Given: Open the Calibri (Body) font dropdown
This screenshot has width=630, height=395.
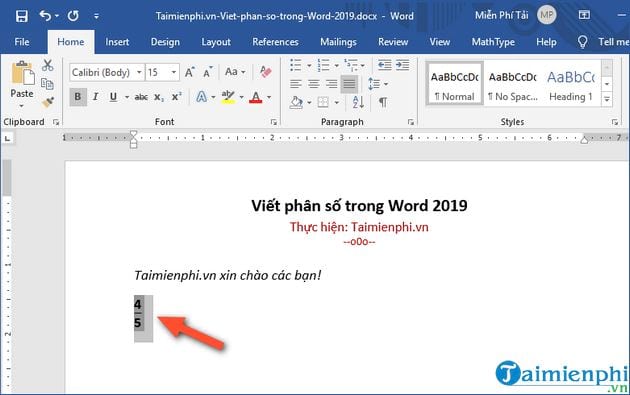Looking at the screenshot, I should click(139, 73).
